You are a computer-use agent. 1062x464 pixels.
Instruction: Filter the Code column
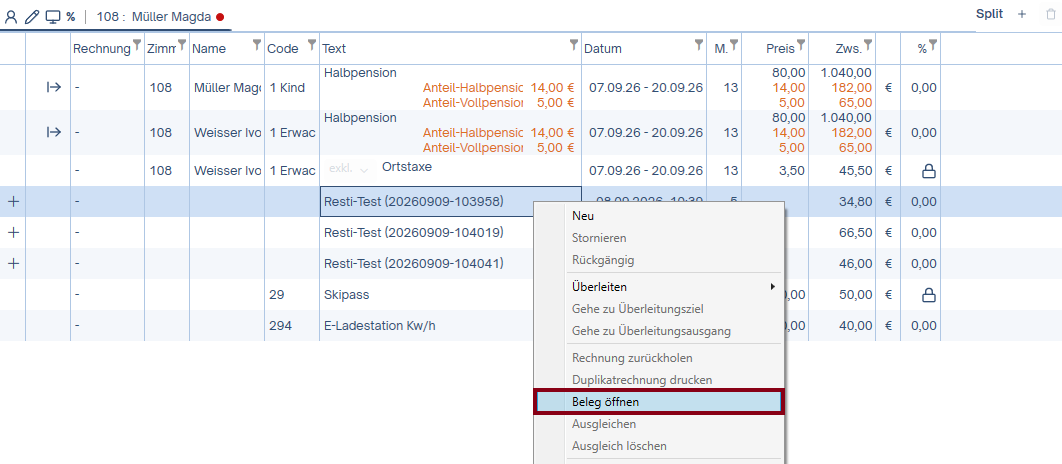312,45
